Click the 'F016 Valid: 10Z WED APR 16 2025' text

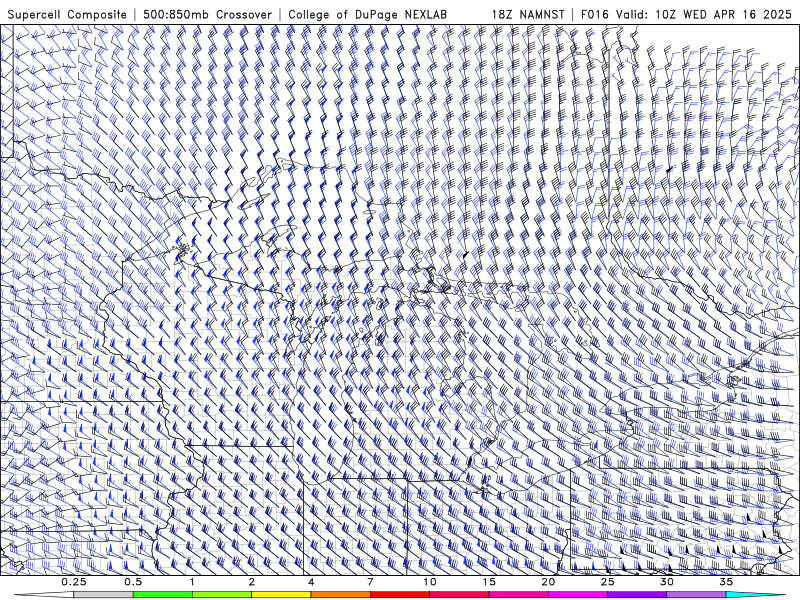[x=686, y=14]
